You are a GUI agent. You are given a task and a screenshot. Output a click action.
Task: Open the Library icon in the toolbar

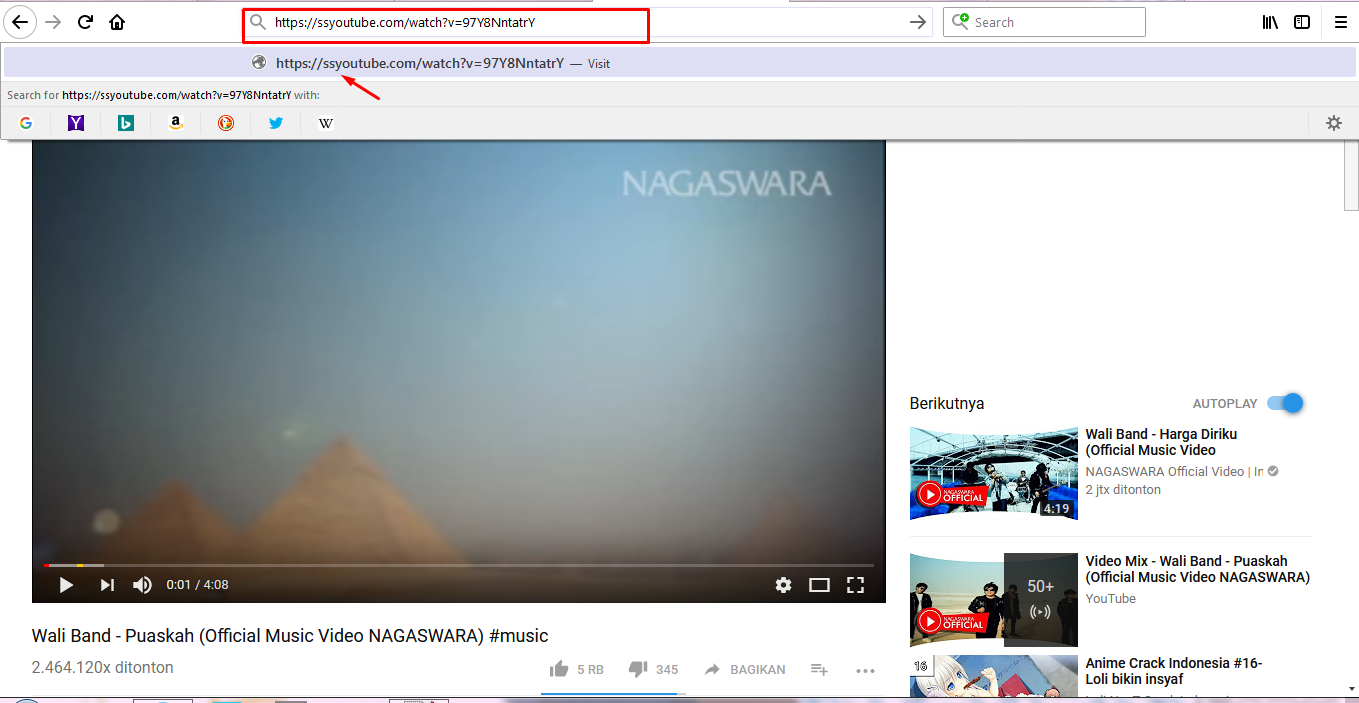[1270, 22]
